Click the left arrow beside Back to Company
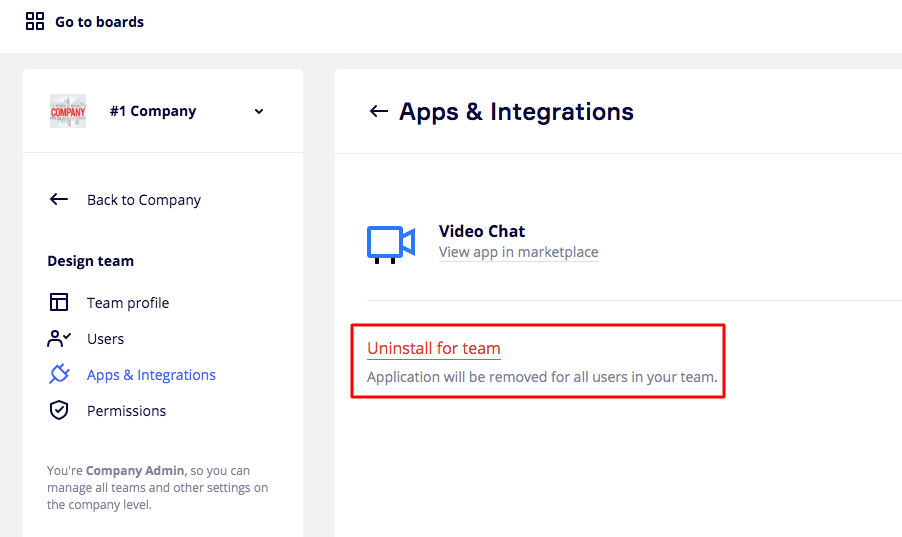 pyautogui.click(x=59, y=199)
